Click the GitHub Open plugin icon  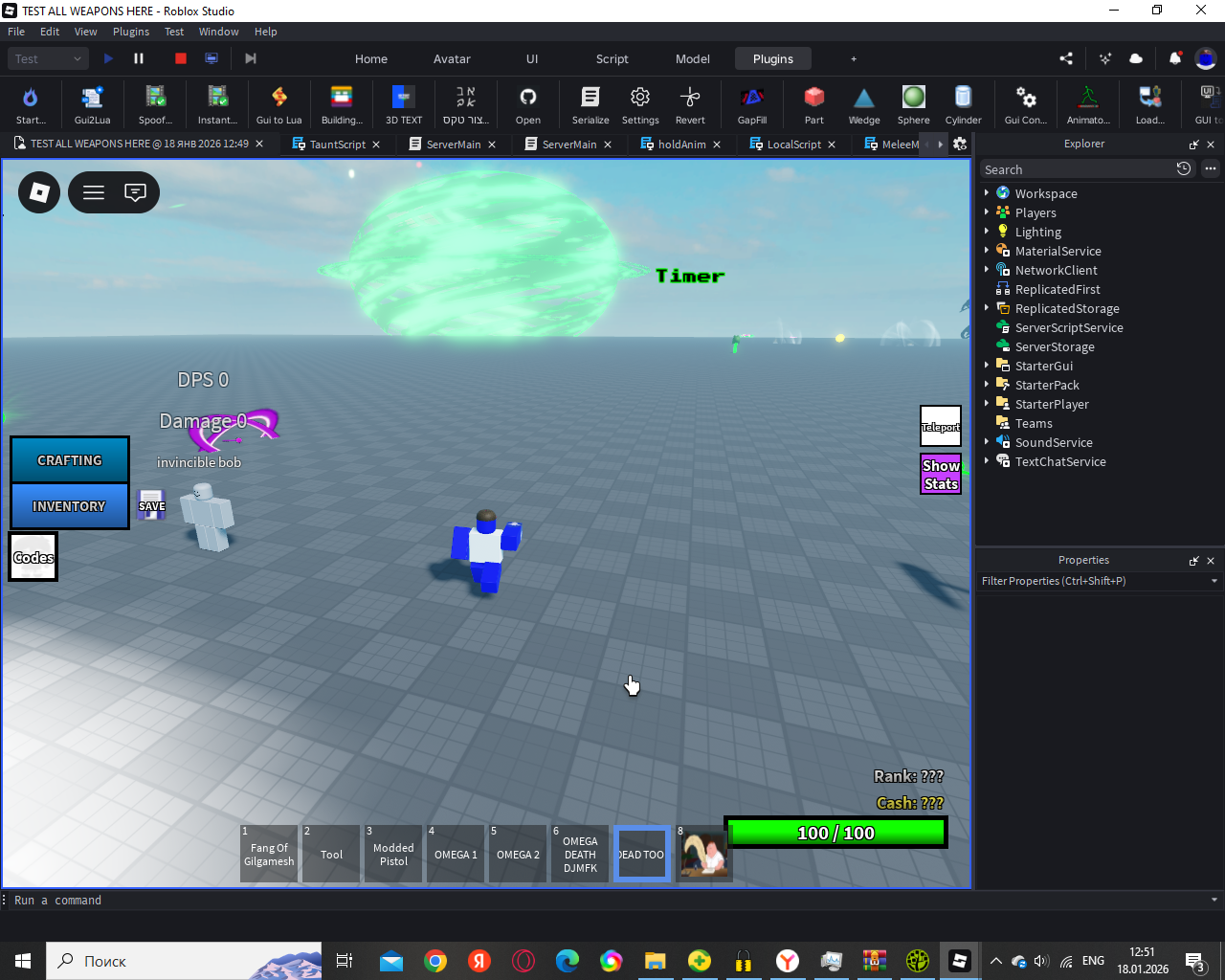tap(528, 104)
